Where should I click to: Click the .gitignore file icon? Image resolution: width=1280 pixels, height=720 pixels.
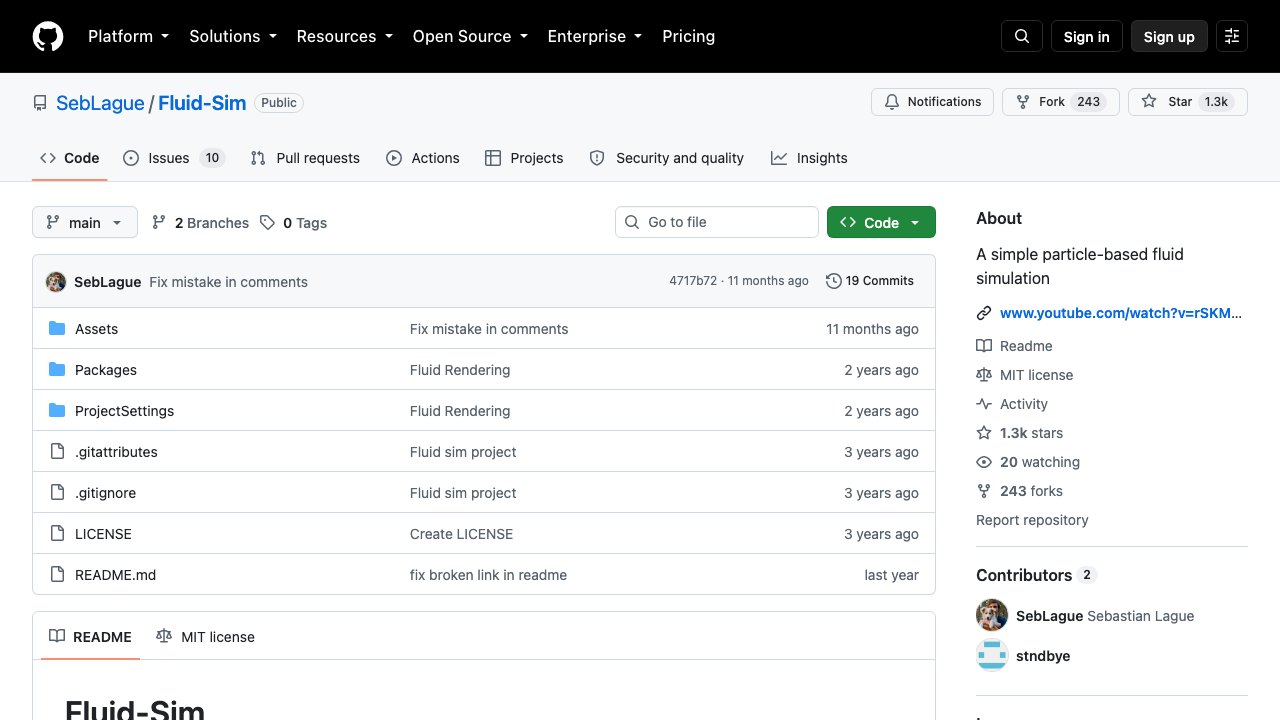click(57, 493)
